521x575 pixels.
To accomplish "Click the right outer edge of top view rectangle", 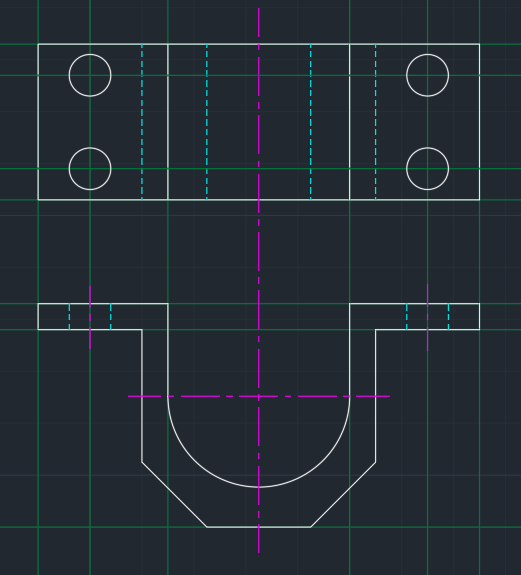I will click(480, 122).
